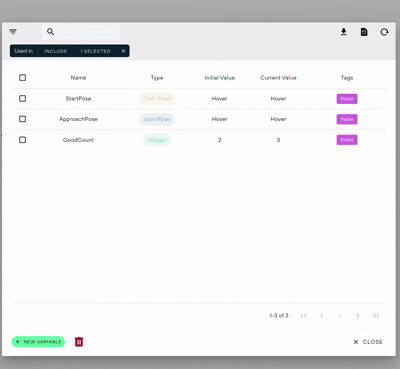Sort by Current Value column header
Image resolution: width=400 pixels, height=369 pixels.
[278, 78]
